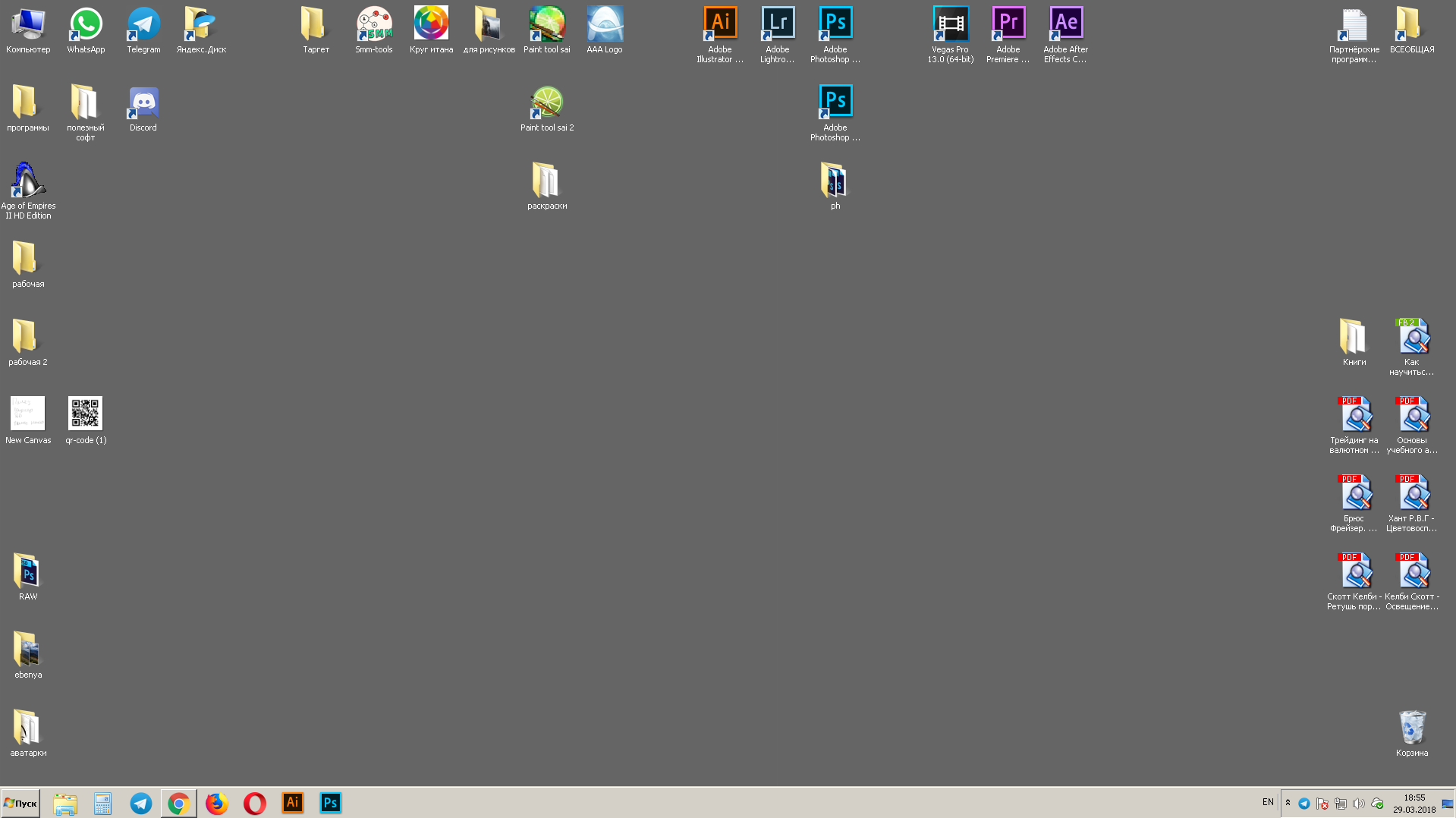Screen dimensions: 1456x818
Task: Click the show desktop button
Action: [1448, 804]
